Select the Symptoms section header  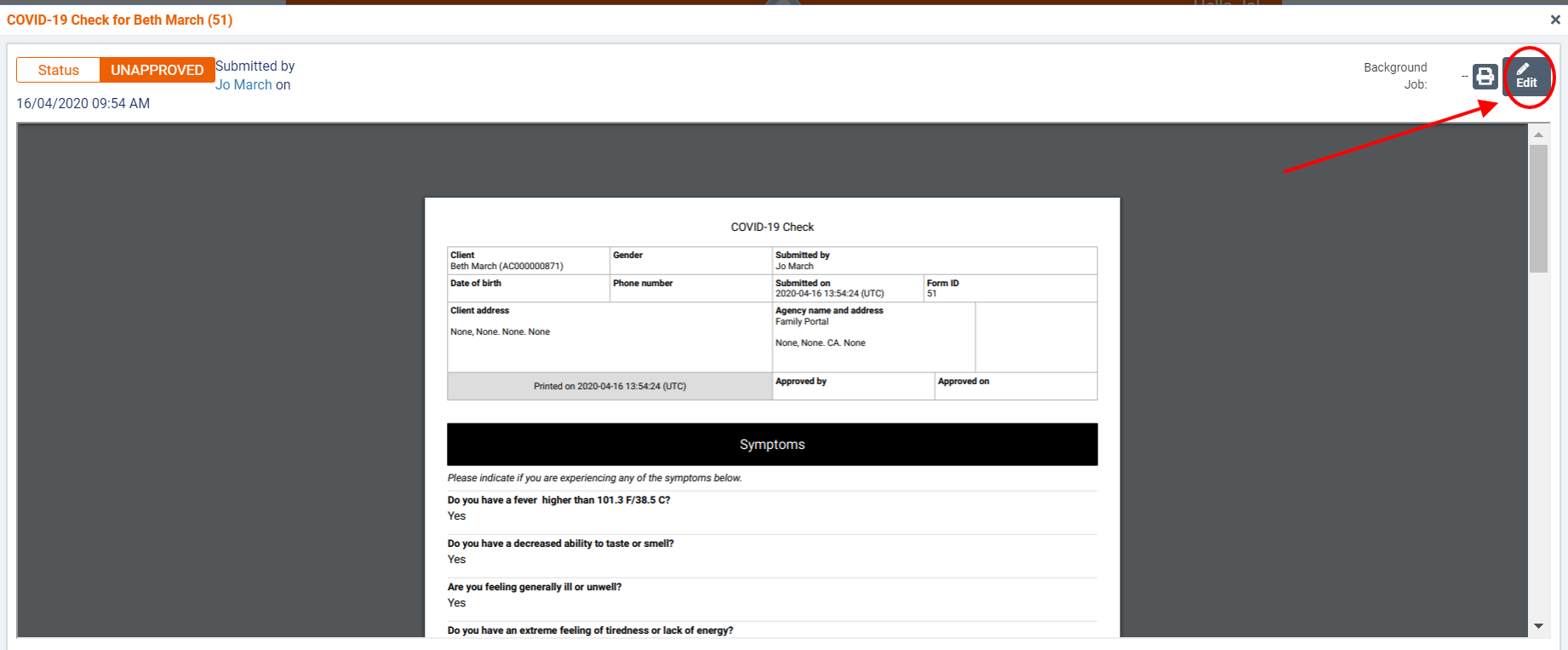772,445
